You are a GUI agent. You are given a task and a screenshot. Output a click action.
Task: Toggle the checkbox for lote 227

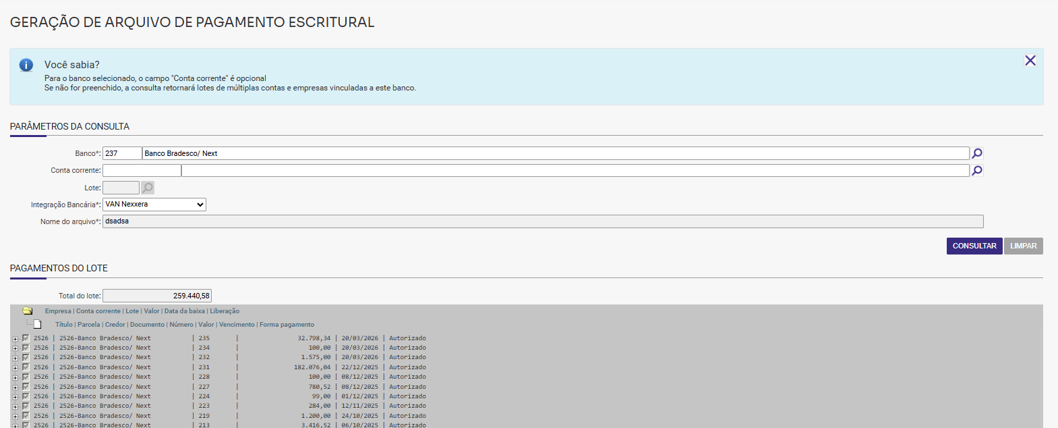click(26, 387)
